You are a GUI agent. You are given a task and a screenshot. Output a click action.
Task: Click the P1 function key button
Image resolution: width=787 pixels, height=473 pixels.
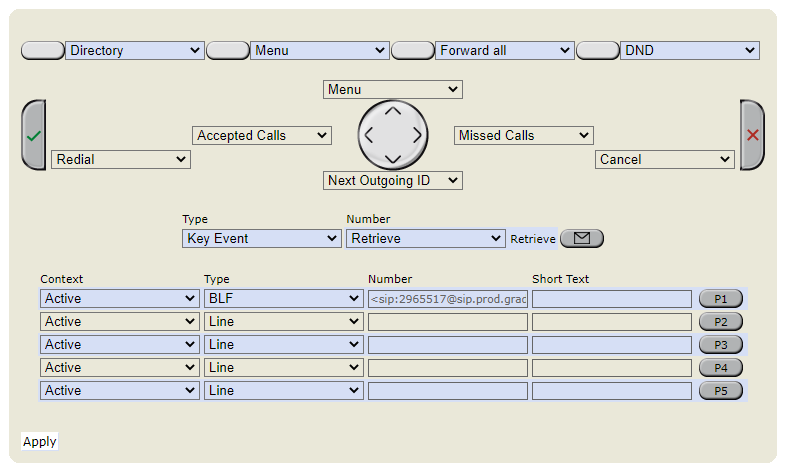point(720,299)
